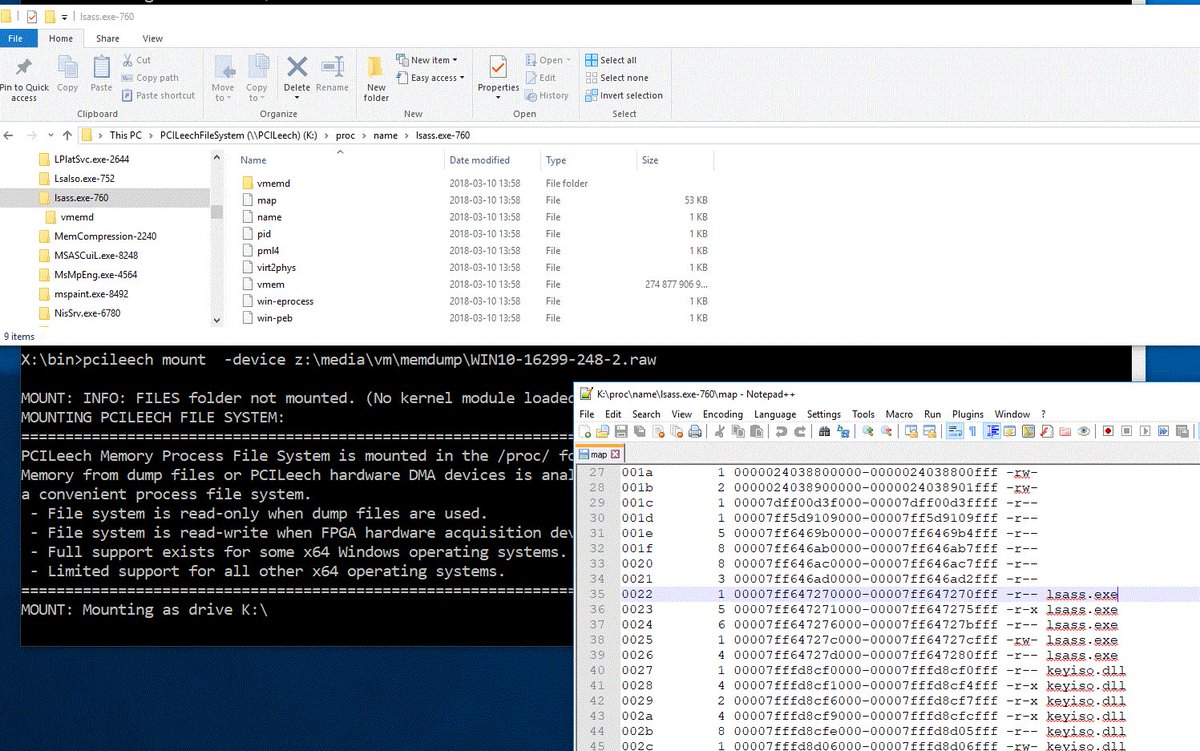1200x751 pixels.
Task: Select mspaint.exe-8492 in navigation tree
Action: tap(91, 294)
